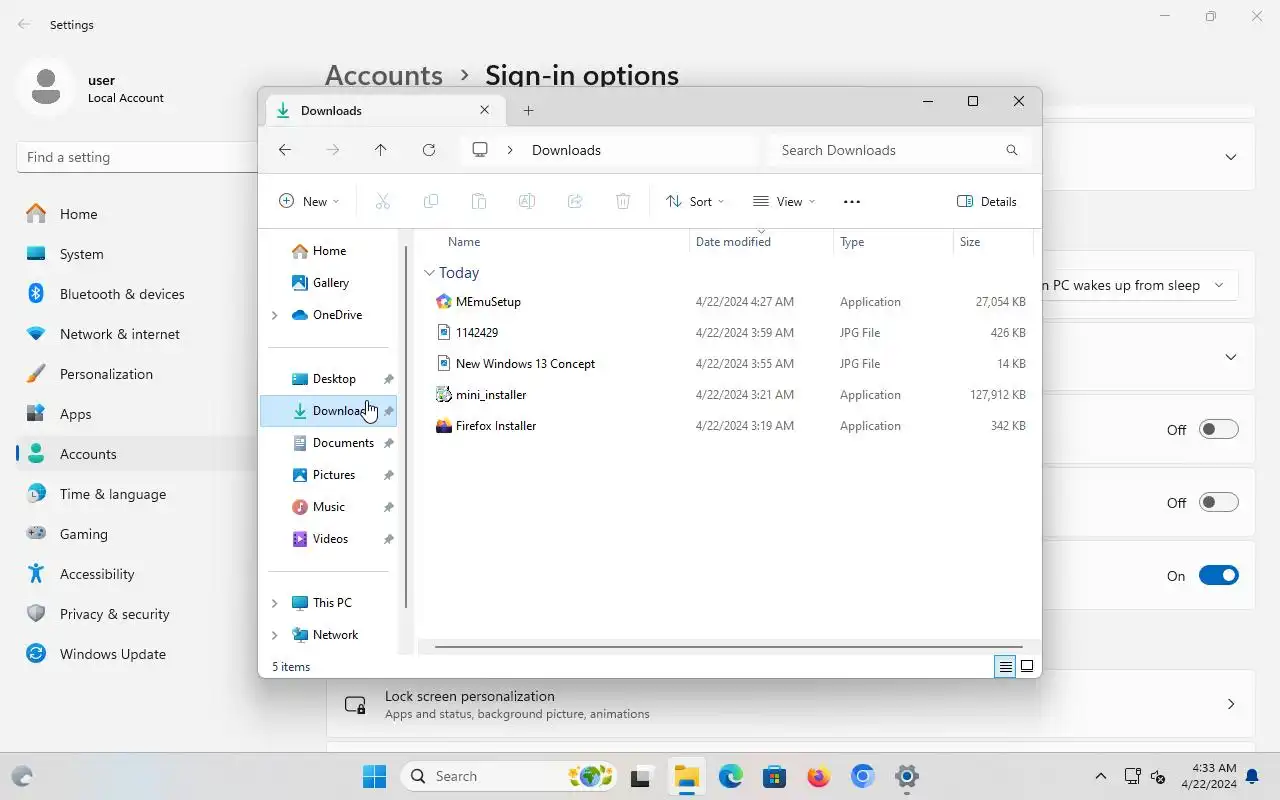
Task: Click the Paste clipboard icon
Action: 479,201
